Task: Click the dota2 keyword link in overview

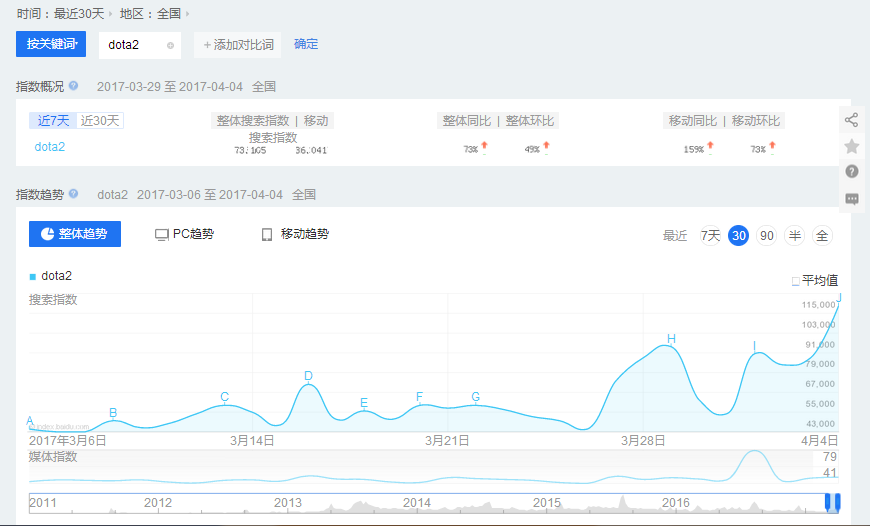Action: 50,146
